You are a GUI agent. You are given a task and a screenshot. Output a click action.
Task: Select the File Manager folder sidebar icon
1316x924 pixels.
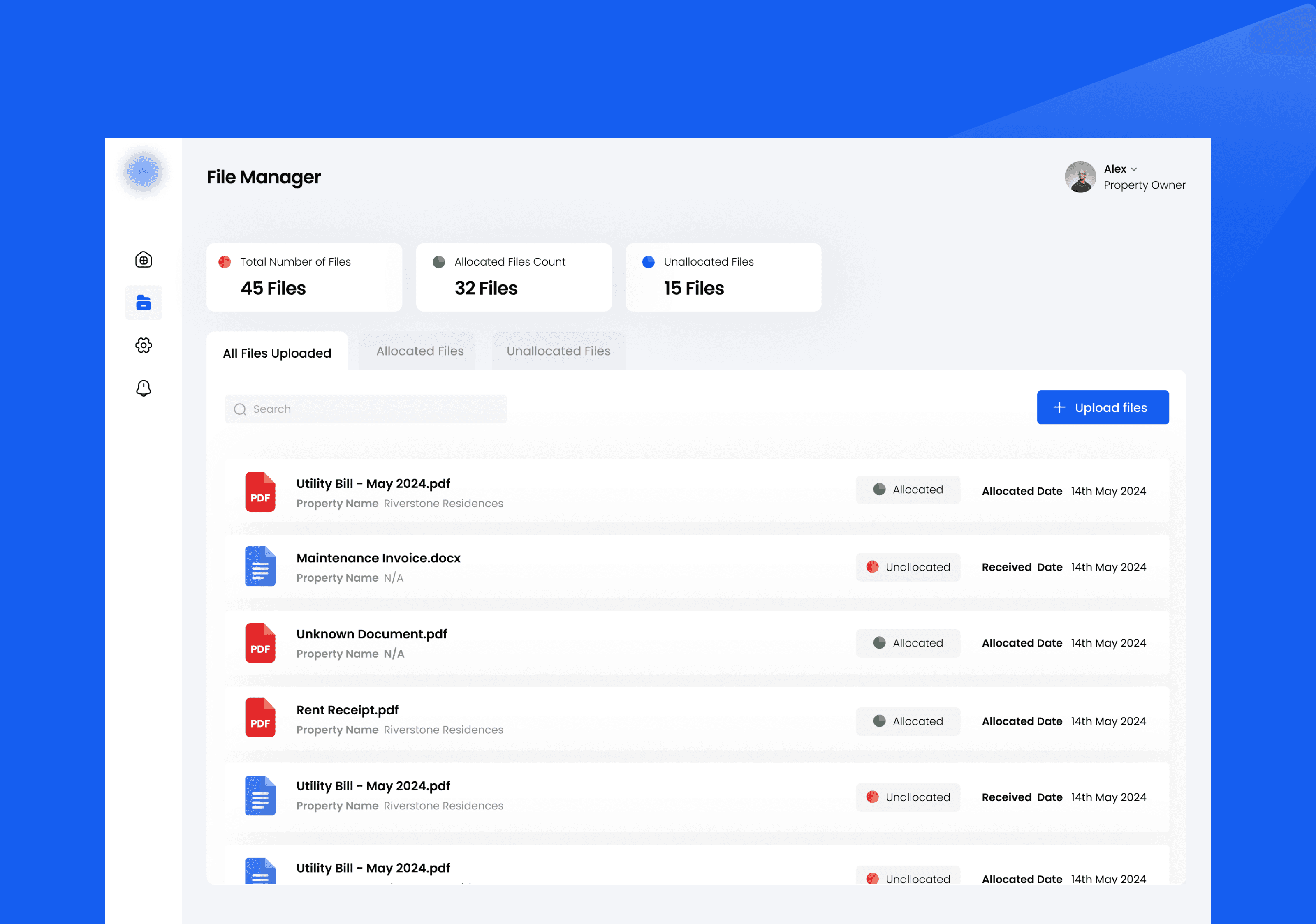(143, 303)
